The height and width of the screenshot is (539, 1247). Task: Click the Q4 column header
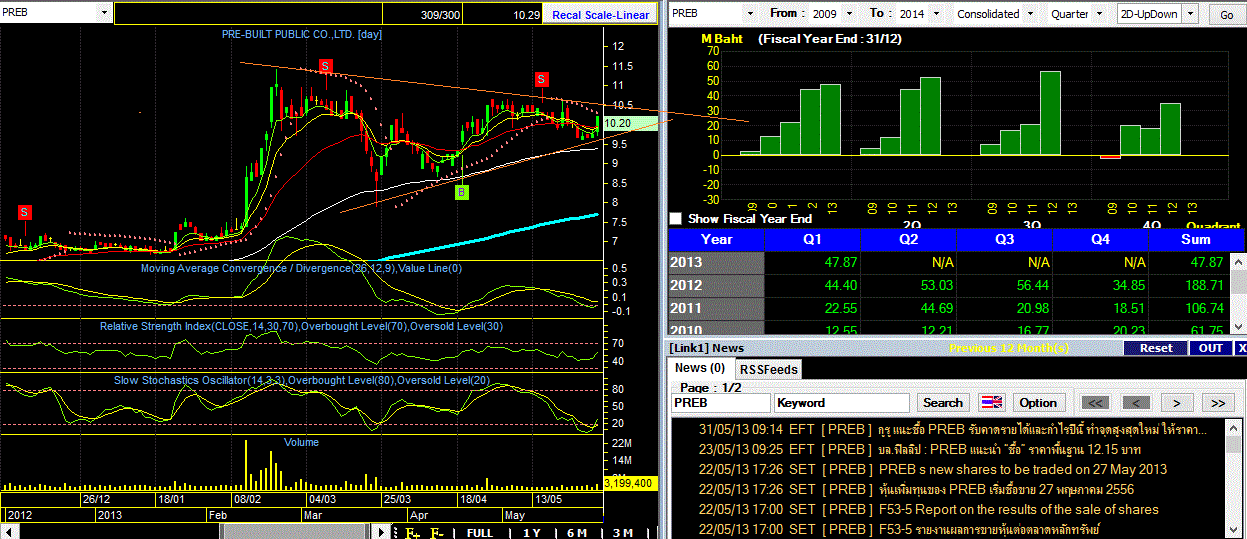[x=1100, y=240]
